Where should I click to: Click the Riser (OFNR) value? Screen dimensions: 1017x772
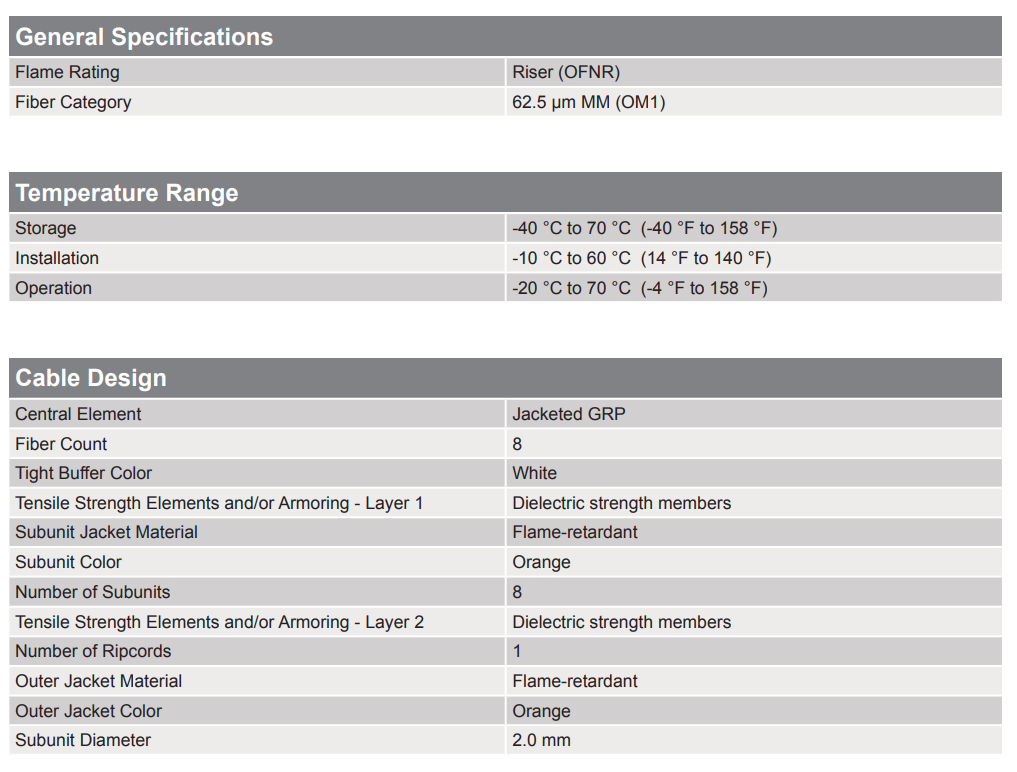(566, 72)
